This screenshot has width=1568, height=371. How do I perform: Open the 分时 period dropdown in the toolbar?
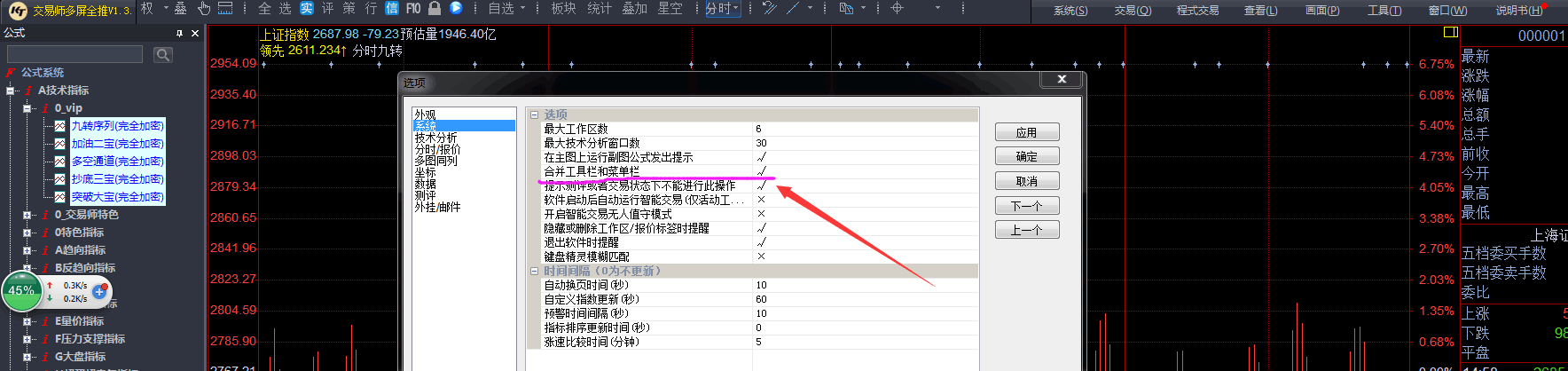point(722,8)
